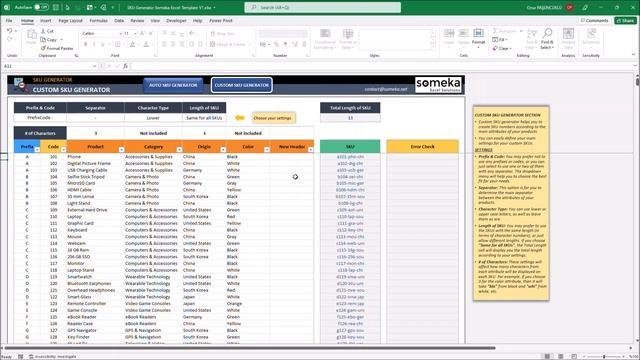Switch to the Power Pivot tab

tap(221, 20)
